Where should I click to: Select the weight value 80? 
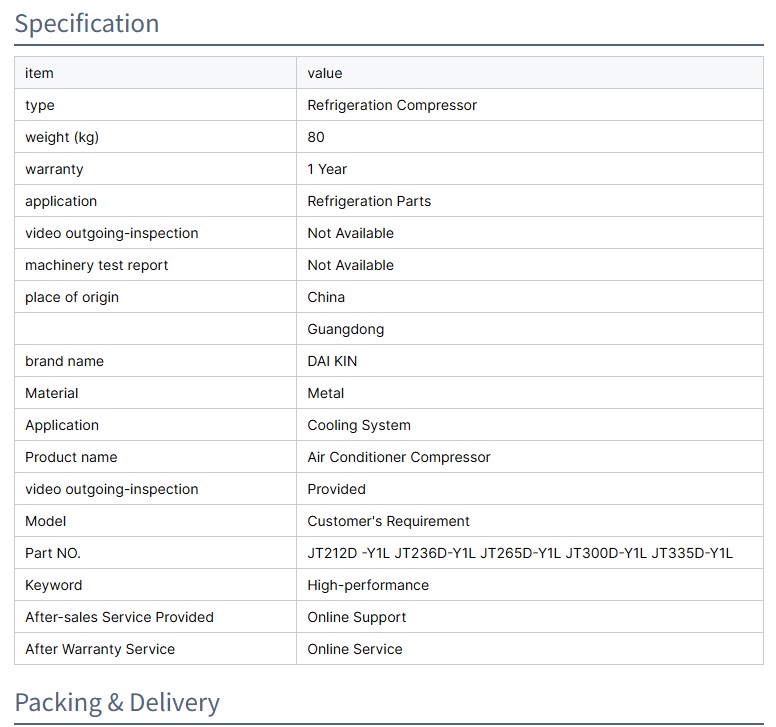coord(316,137)
